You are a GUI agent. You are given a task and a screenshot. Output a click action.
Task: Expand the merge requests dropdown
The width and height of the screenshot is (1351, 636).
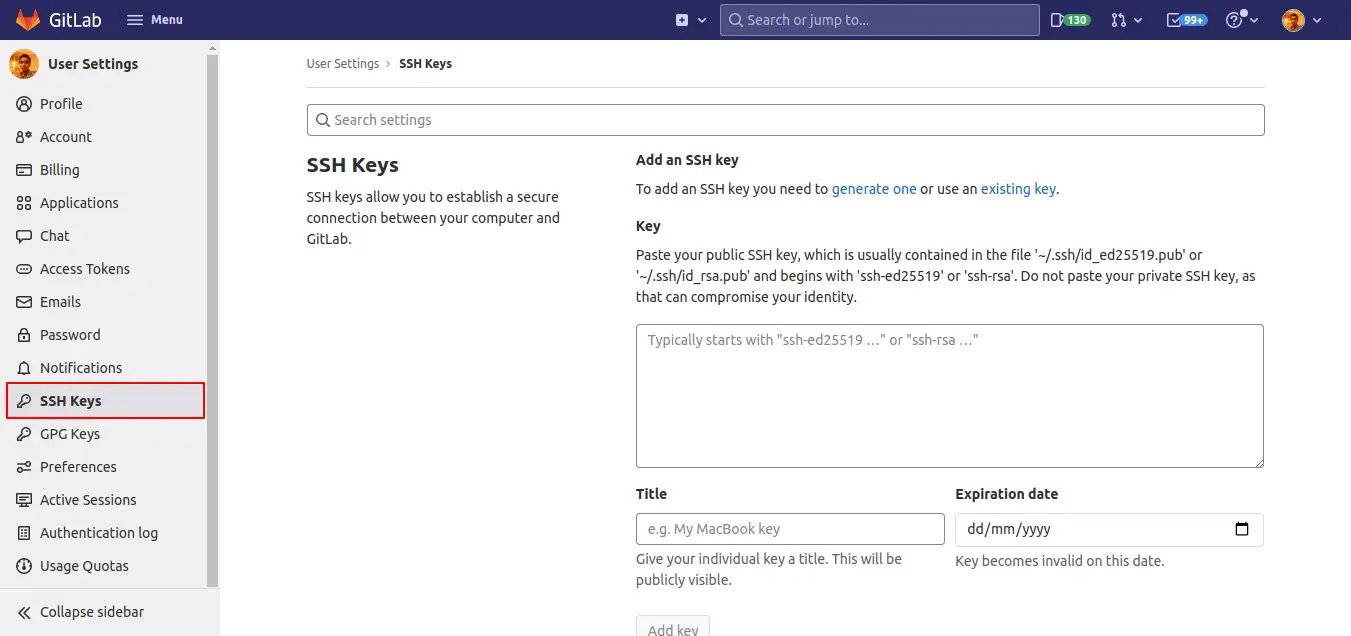1127,20
